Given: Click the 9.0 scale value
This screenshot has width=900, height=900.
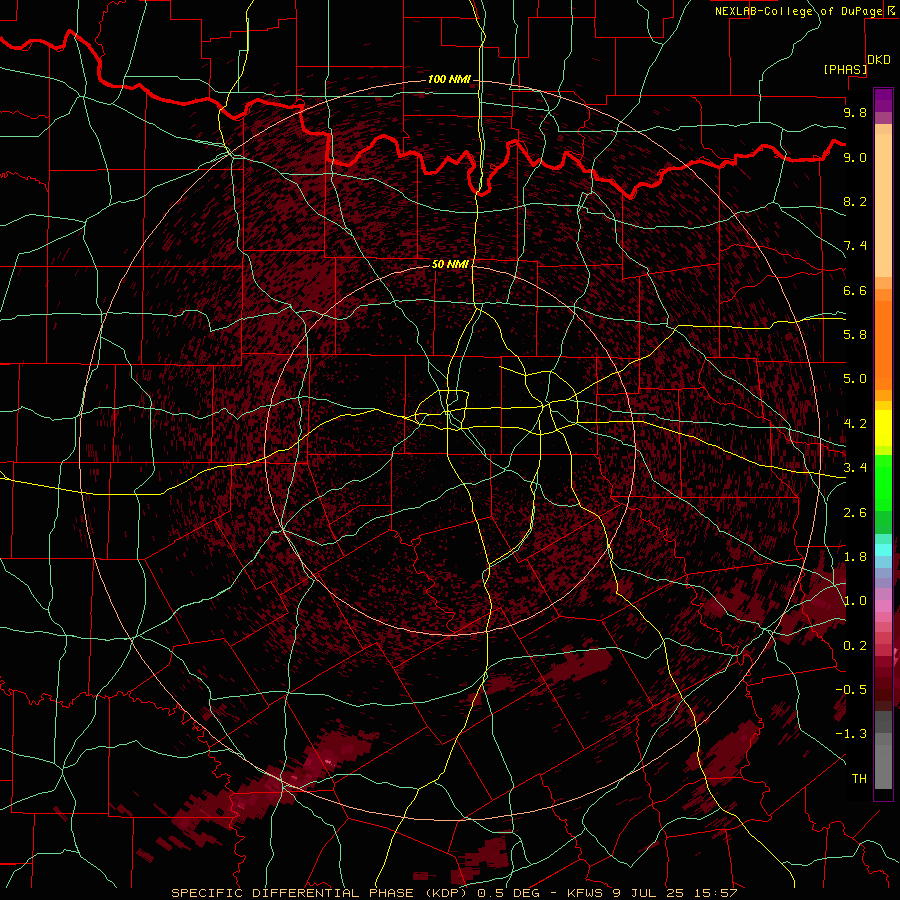Looking at the screenshot, I should click(855, 157).
